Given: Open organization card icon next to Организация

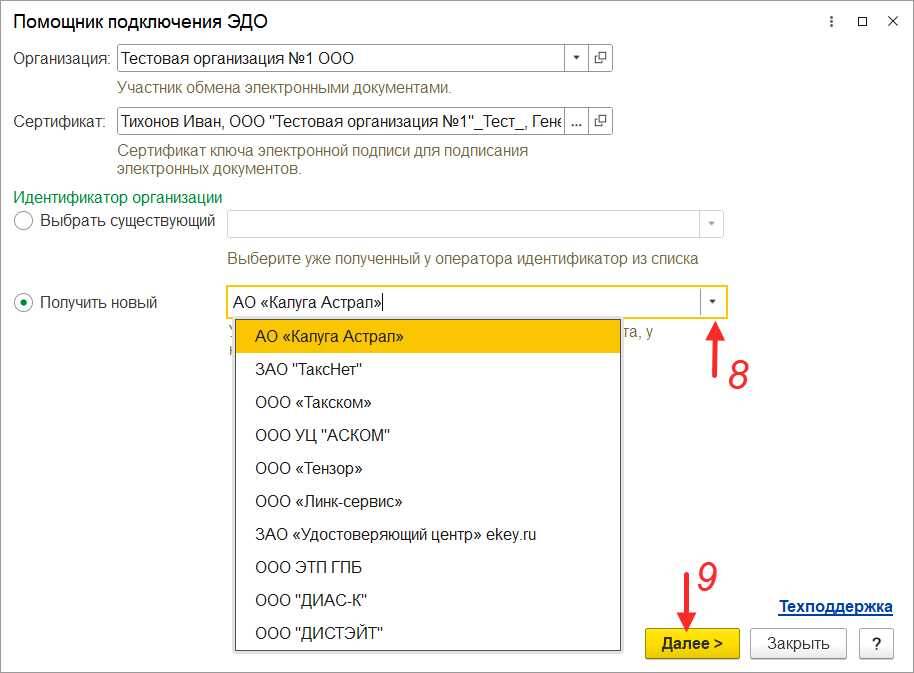Looking at the screenshot, I should 600,58.
